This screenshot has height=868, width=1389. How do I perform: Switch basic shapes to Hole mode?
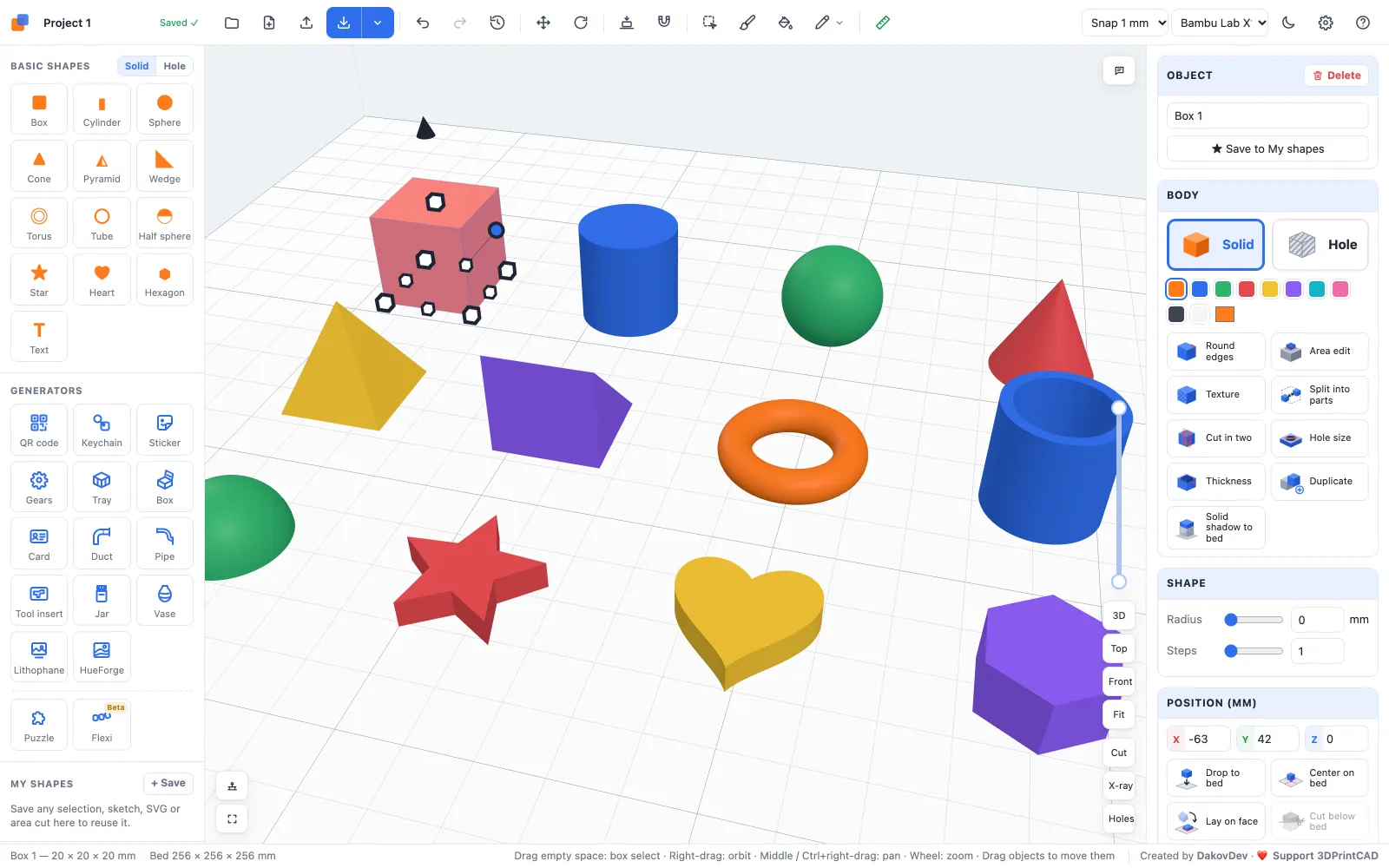[x=174, y=66]
